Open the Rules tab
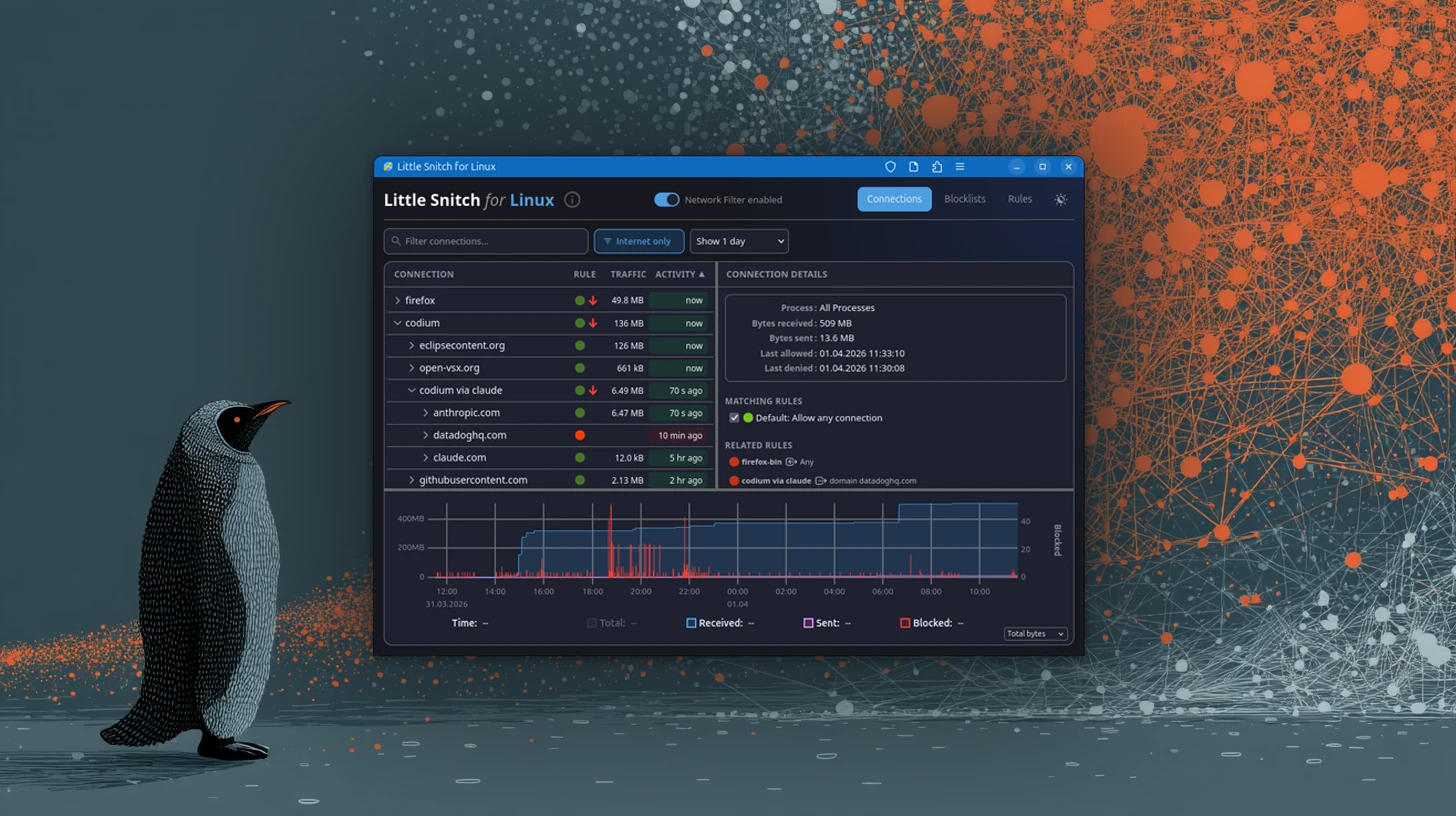This screenshot has width=1456, height=816. click(1019, 199)
